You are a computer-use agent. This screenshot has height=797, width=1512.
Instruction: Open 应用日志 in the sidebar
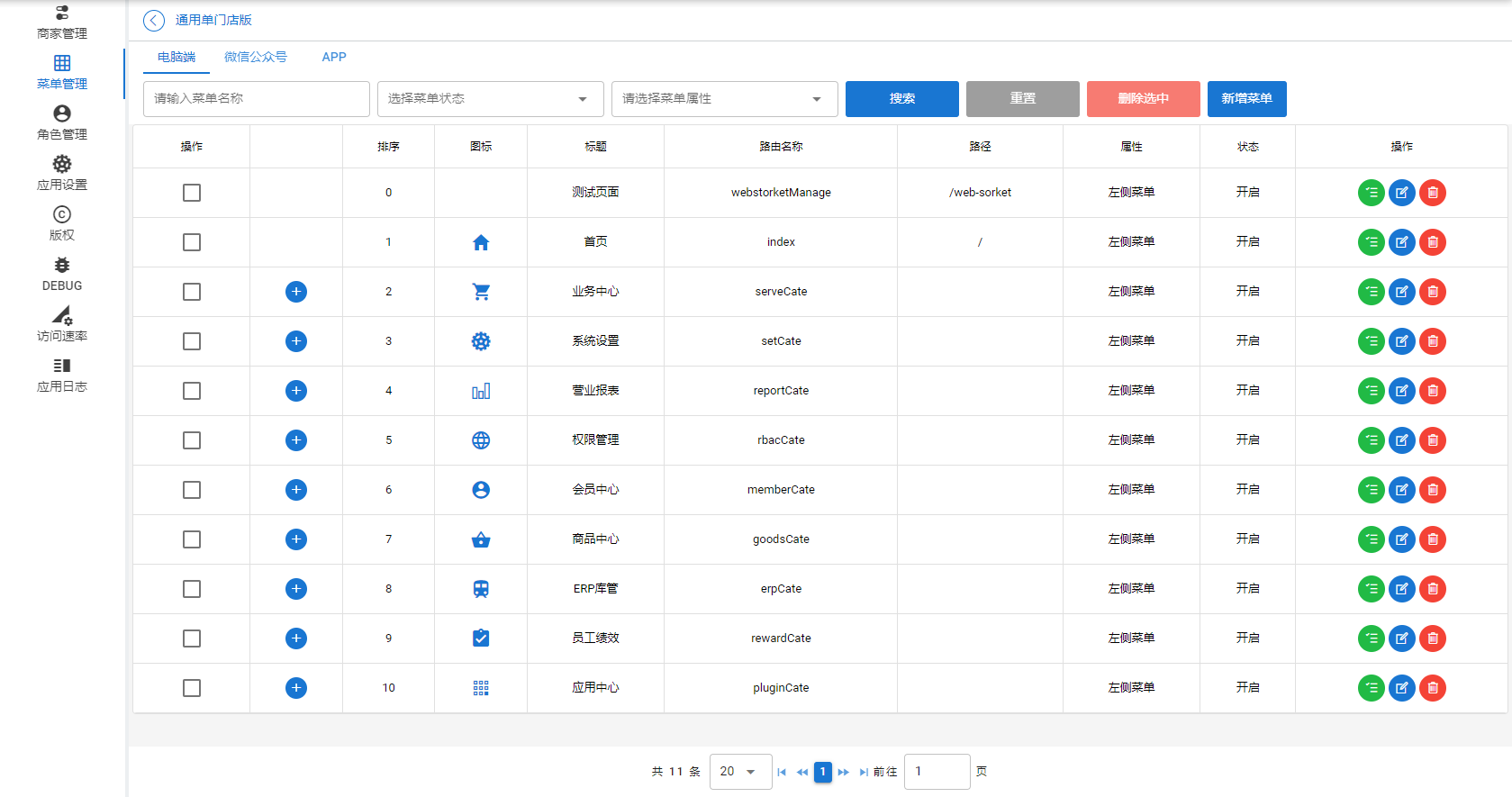(62, 376)
